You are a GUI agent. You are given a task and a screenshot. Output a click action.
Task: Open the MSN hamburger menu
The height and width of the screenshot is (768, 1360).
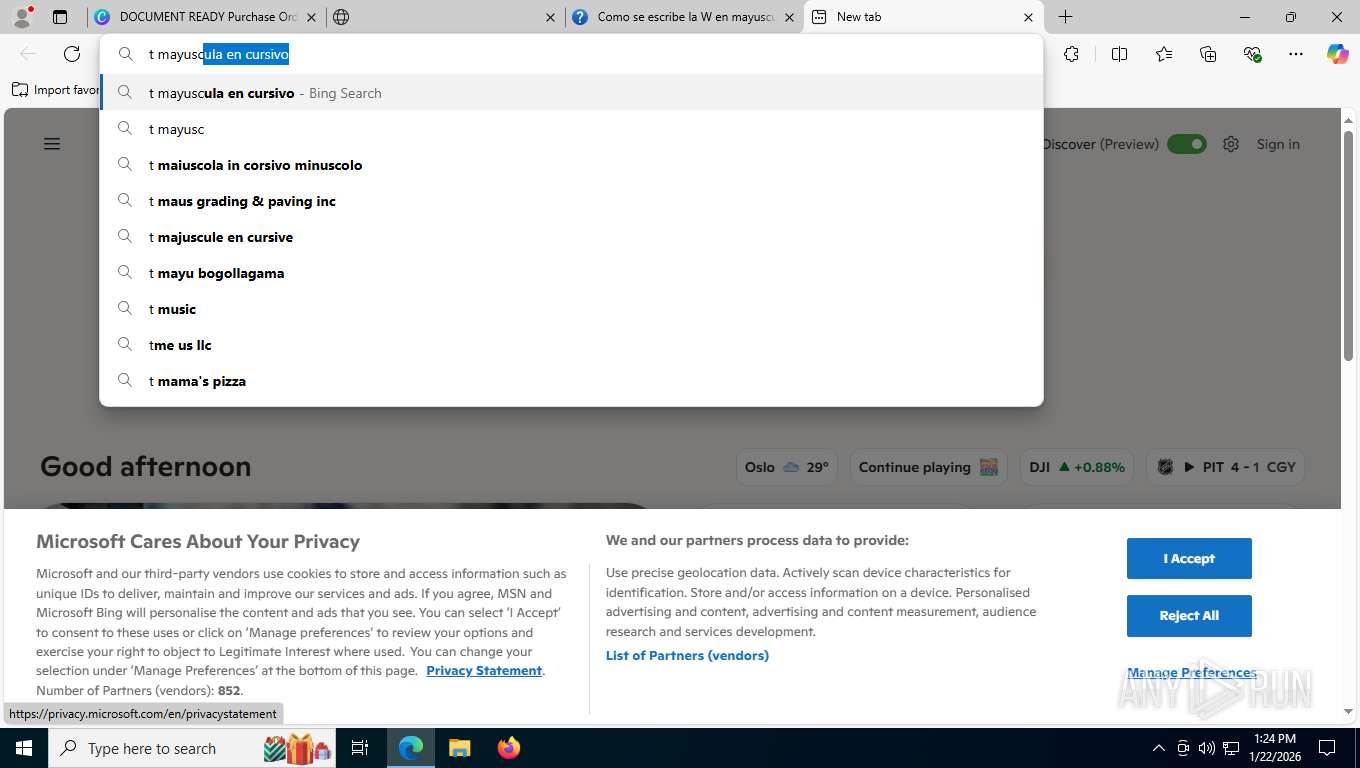[52, 144]
